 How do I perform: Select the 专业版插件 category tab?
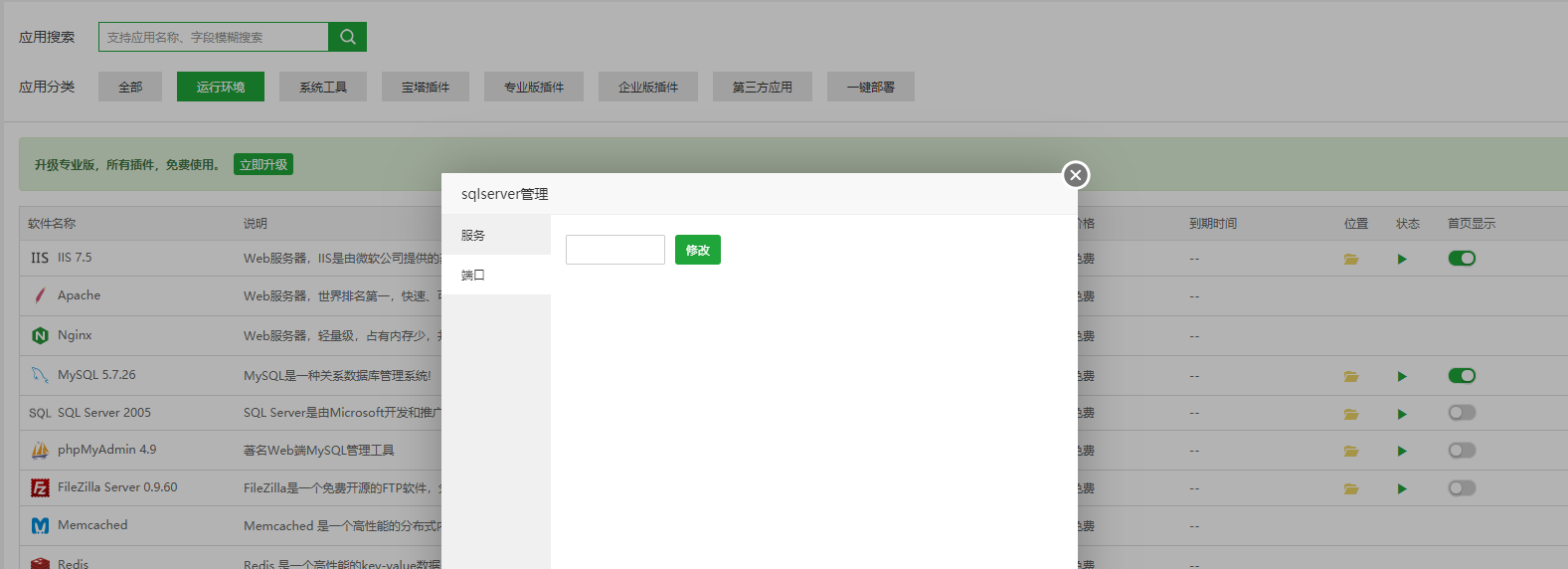tap(534, 87)
